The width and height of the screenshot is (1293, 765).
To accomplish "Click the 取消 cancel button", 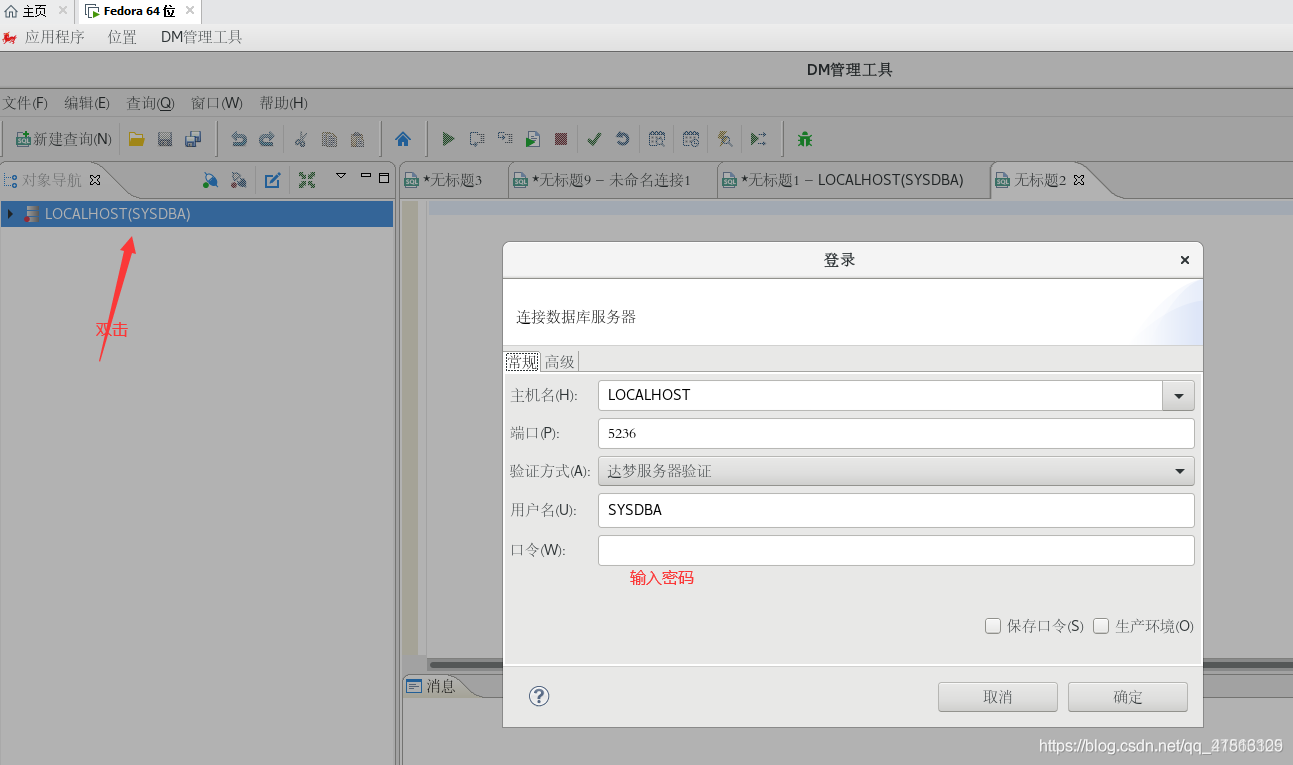I will [997, 697].
